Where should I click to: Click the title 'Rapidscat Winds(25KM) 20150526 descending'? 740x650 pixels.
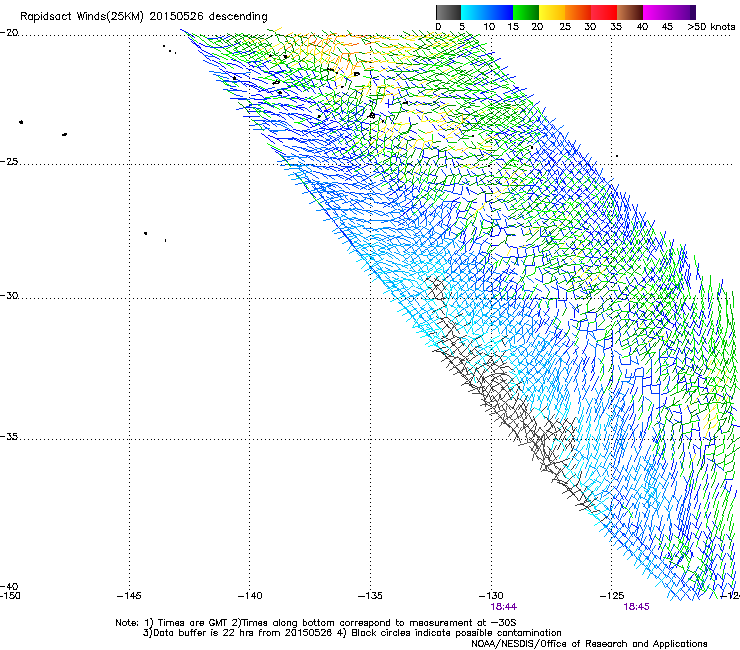[x=143, y=17]
